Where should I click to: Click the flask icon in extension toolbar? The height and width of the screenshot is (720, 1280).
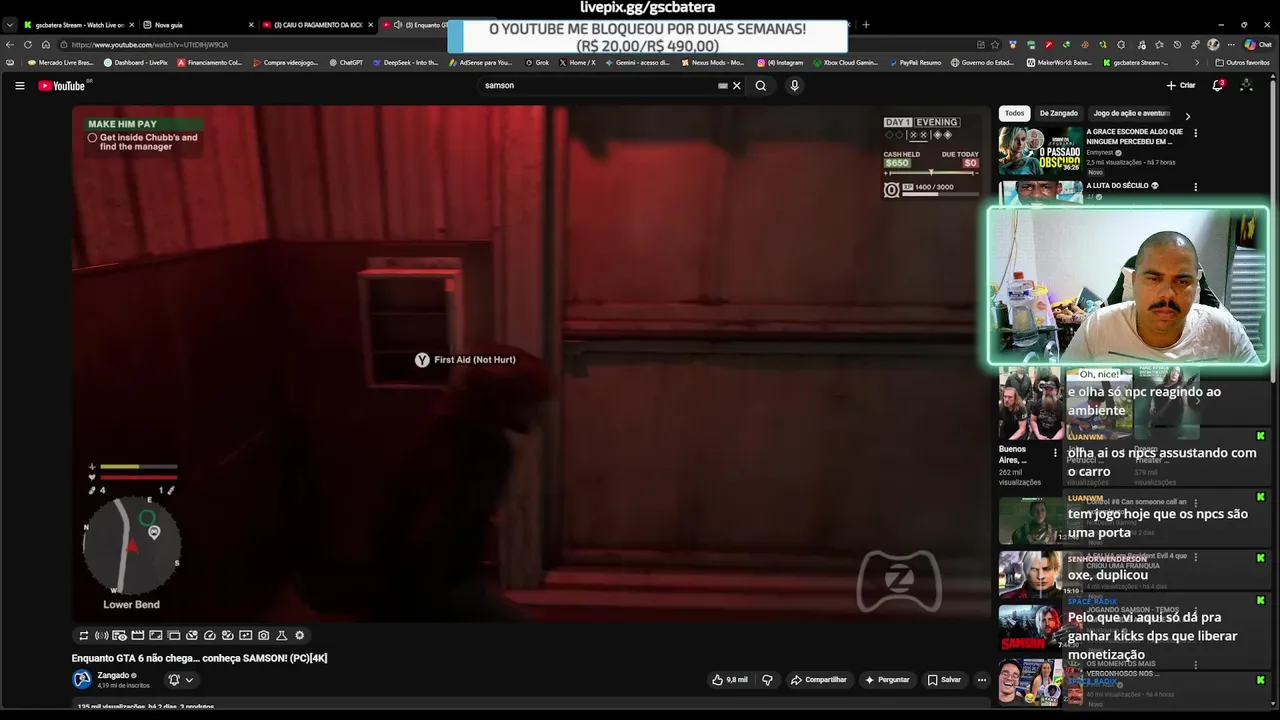[x=281, y=635]
